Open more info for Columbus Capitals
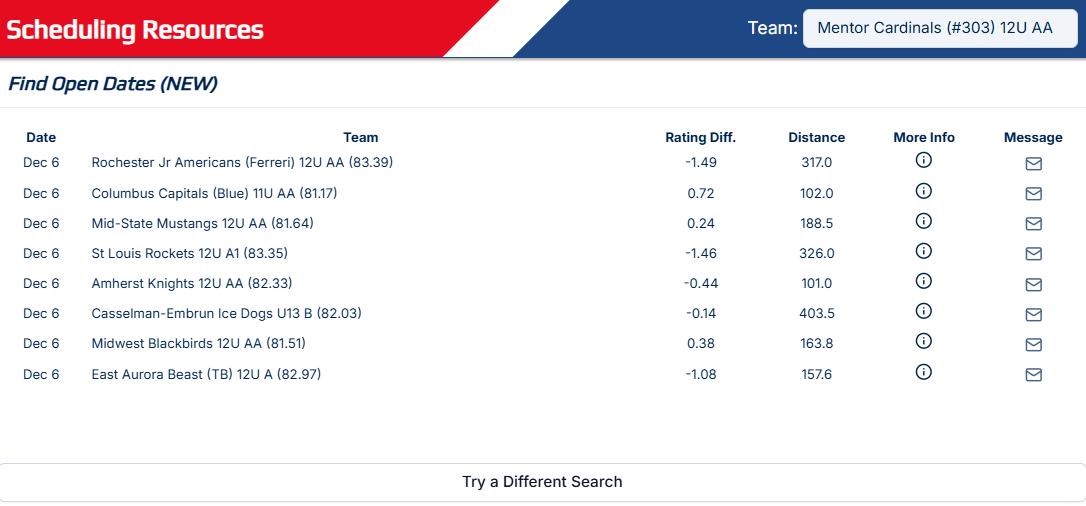This screenshot has height=506, width=1086. [x=923, y=190]
